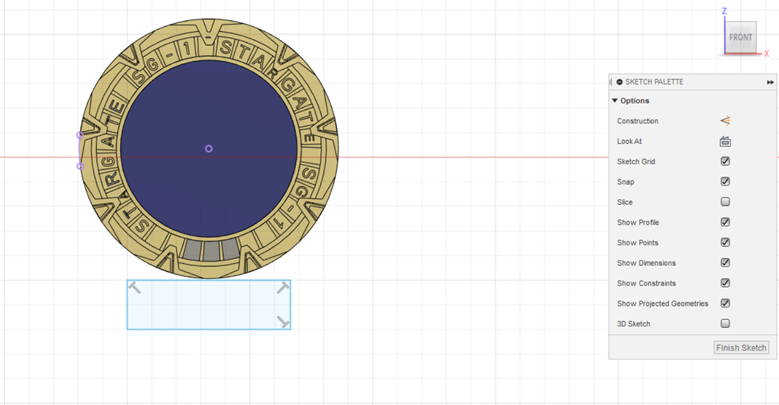Image resolution: width=779 pixels, height=405 pixels.
Task: Uncheck Show Projected Geometries
Action: (725, 303)
